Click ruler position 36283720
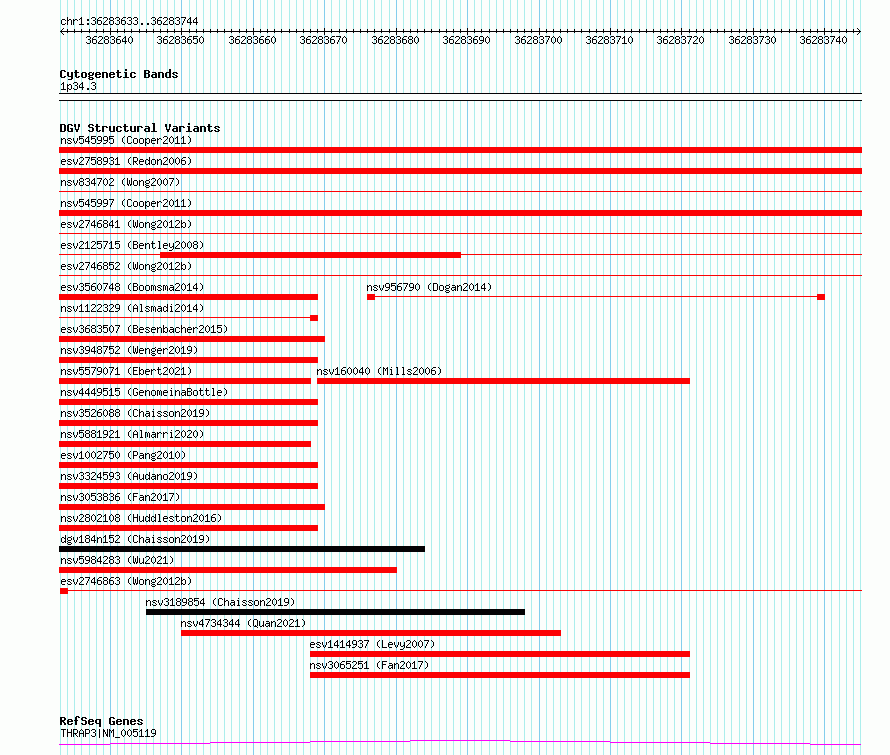Image resolution: width=890 pixels, height=755 pixels. [681, 40]
